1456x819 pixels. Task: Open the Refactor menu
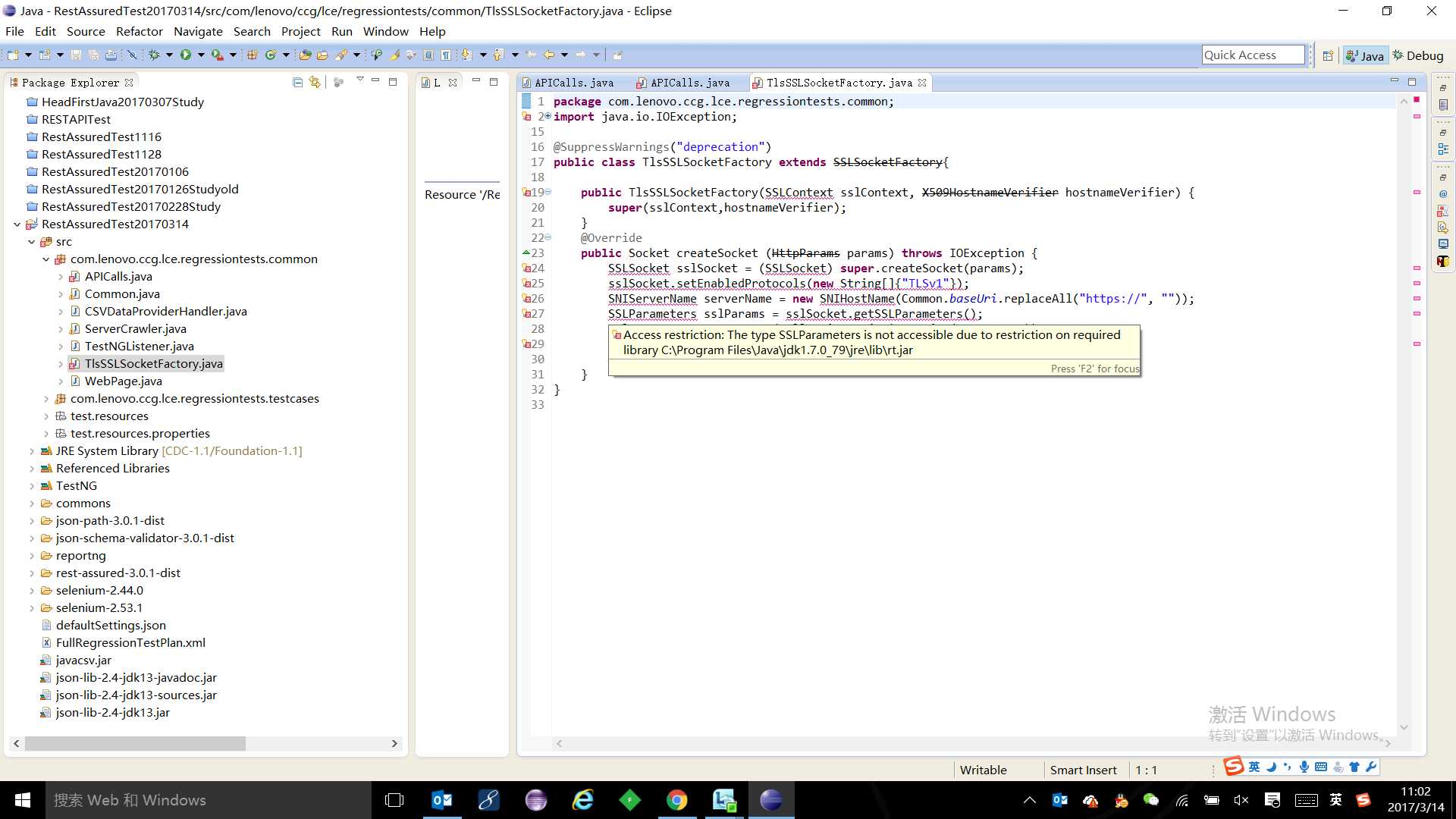[x=139, y=31]
